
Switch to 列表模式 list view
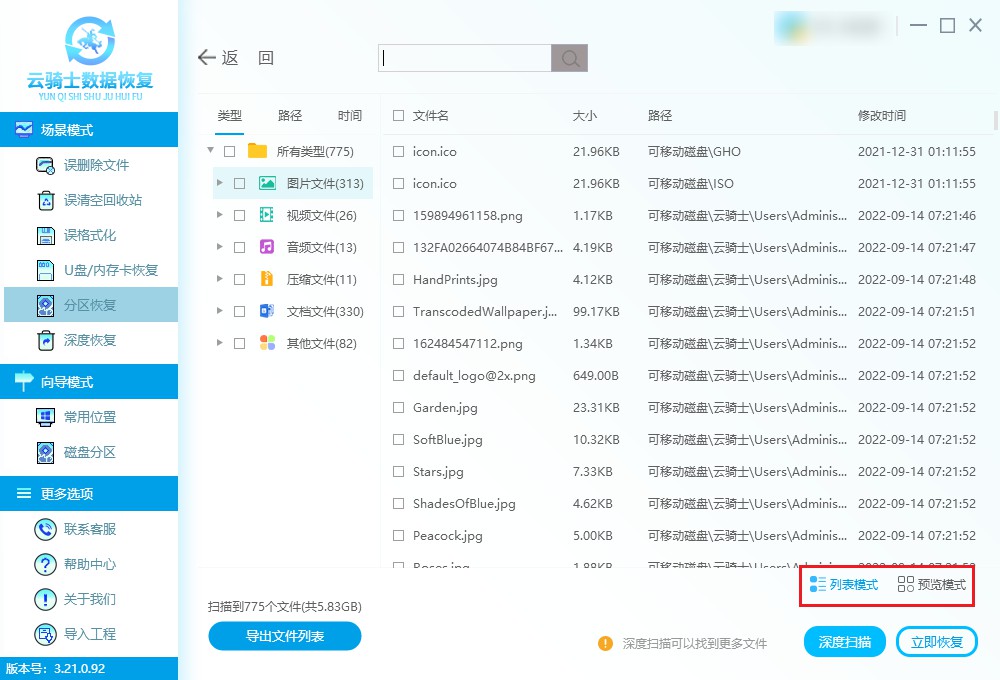coord(843,584)
